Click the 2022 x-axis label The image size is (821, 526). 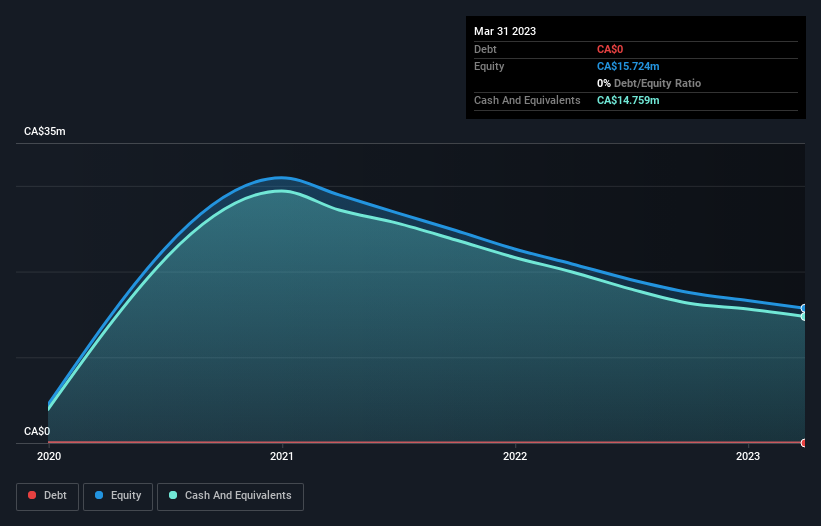point(515,456)
